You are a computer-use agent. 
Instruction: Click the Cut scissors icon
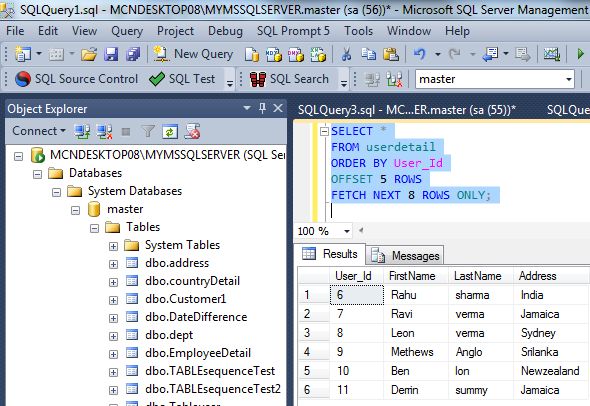coord(346,55)
